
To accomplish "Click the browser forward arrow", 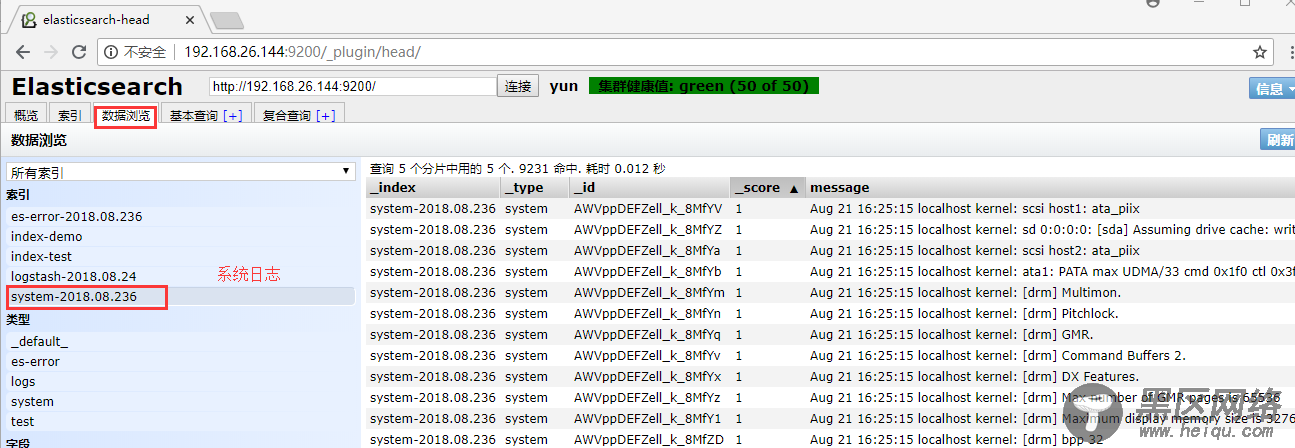I will [50, 52].
